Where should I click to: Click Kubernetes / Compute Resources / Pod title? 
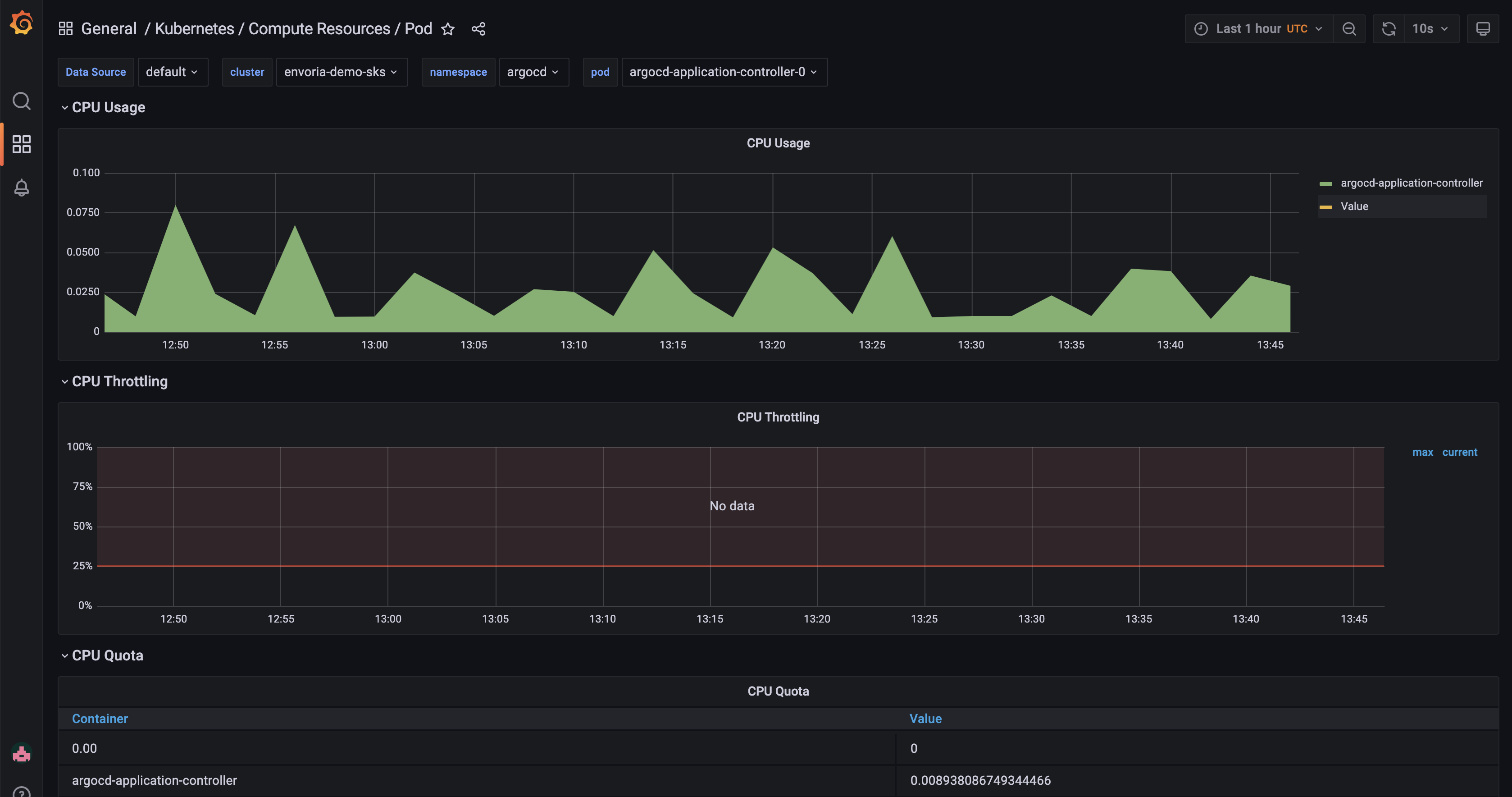click(293, 29)
